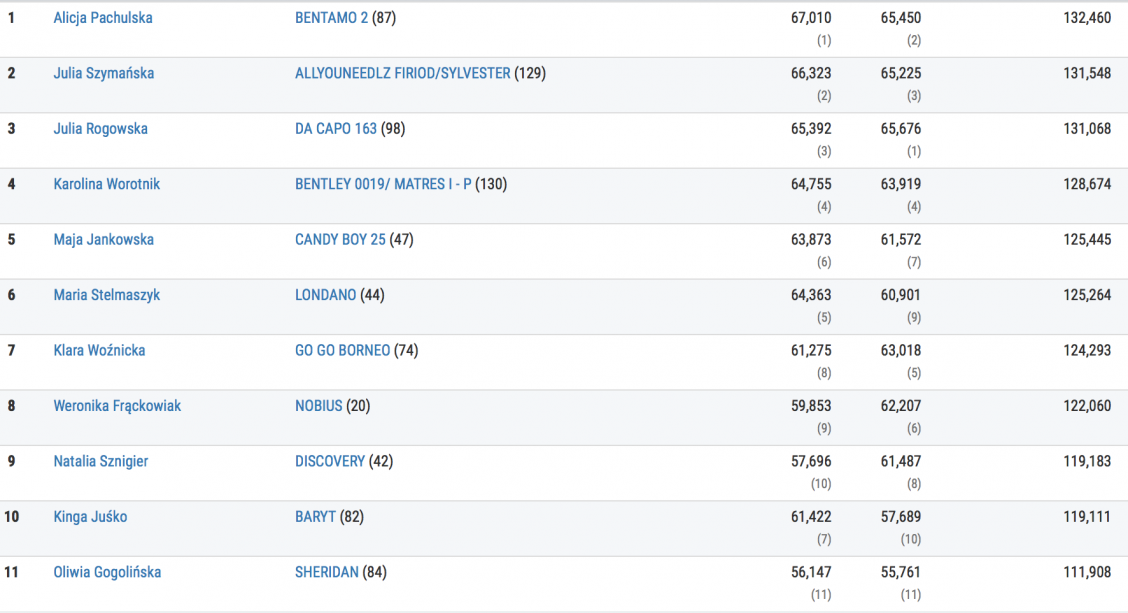Open Maja Jankowska's rider page

pyautogui.click(x=103, y=240)
